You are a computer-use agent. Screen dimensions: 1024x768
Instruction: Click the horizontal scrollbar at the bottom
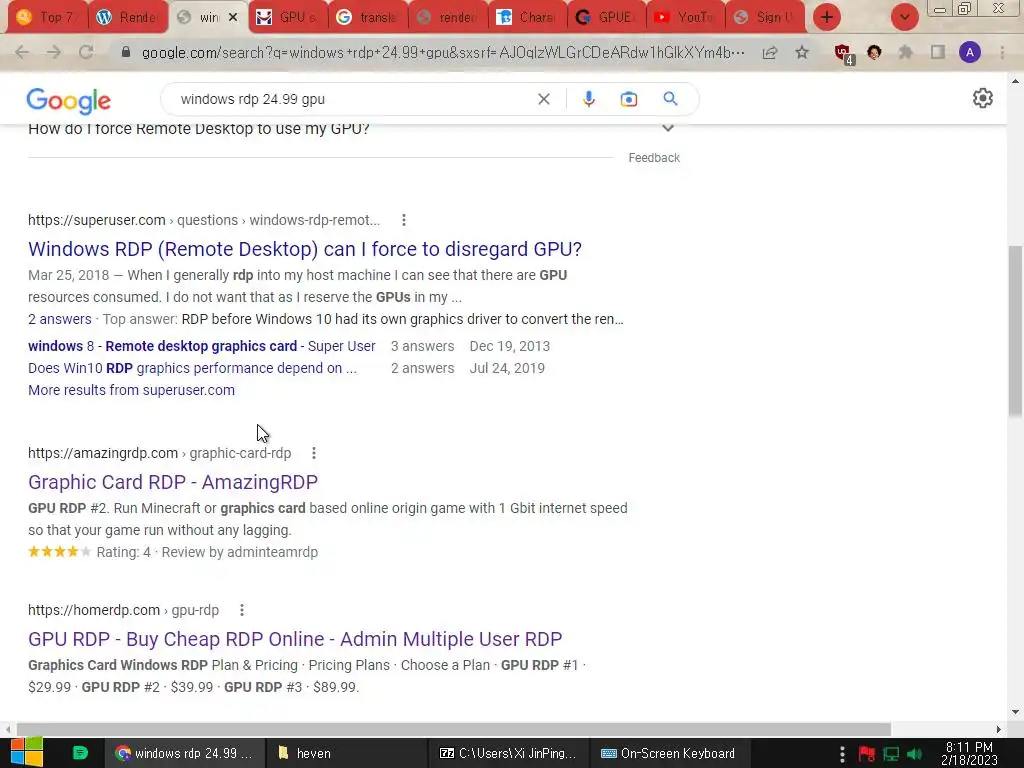(x=454, y=729)
